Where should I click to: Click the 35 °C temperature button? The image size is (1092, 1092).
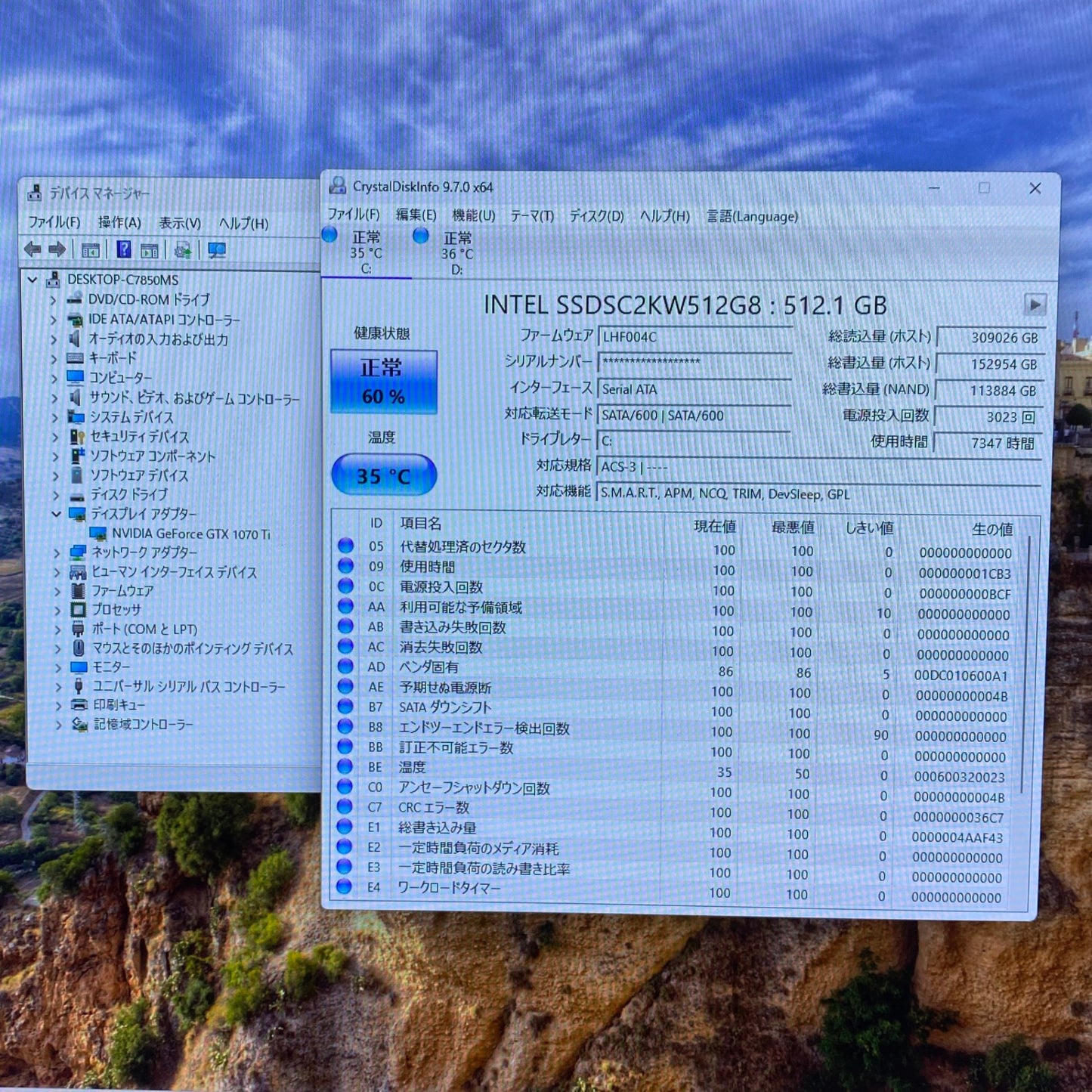click(384, 475)
